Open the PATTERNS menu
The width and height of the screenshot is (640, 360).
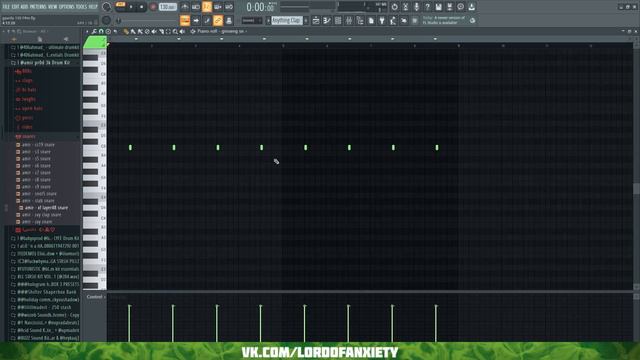coord(38,7)
